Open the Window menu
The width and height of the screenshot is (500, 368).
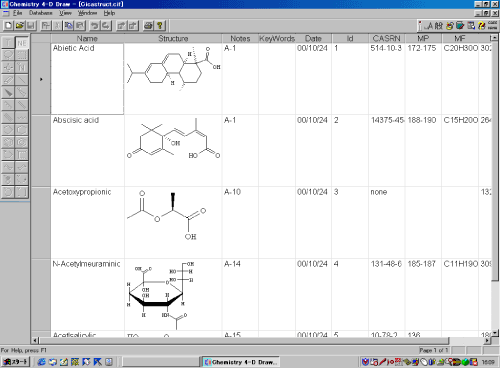point(87,13)
